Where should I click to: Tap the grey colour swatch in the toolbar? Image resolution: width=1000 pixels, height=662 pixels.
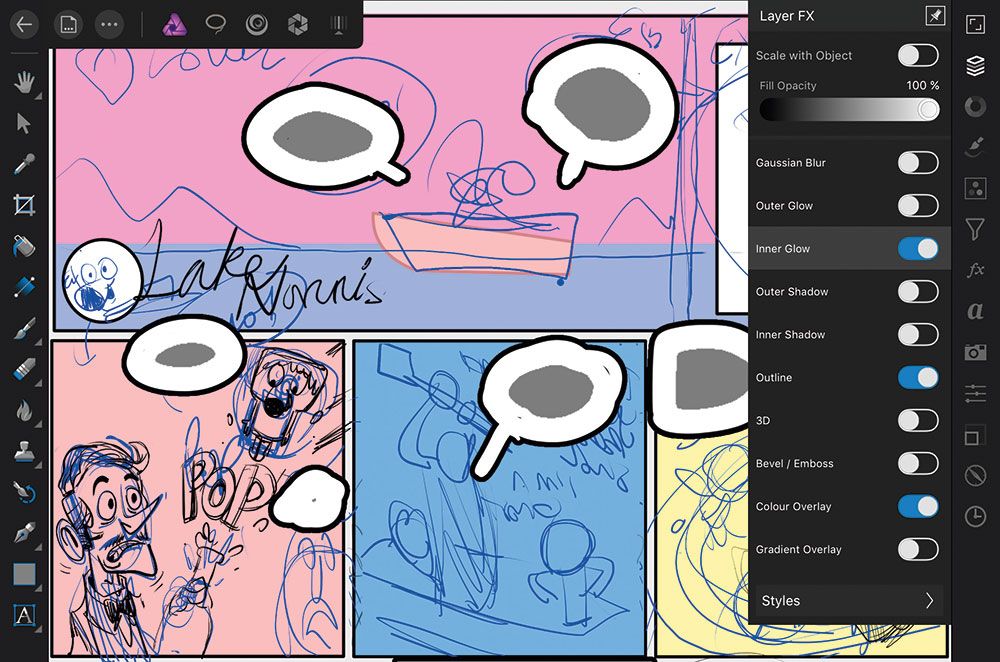pyautogui.click(x=24, y=573)
